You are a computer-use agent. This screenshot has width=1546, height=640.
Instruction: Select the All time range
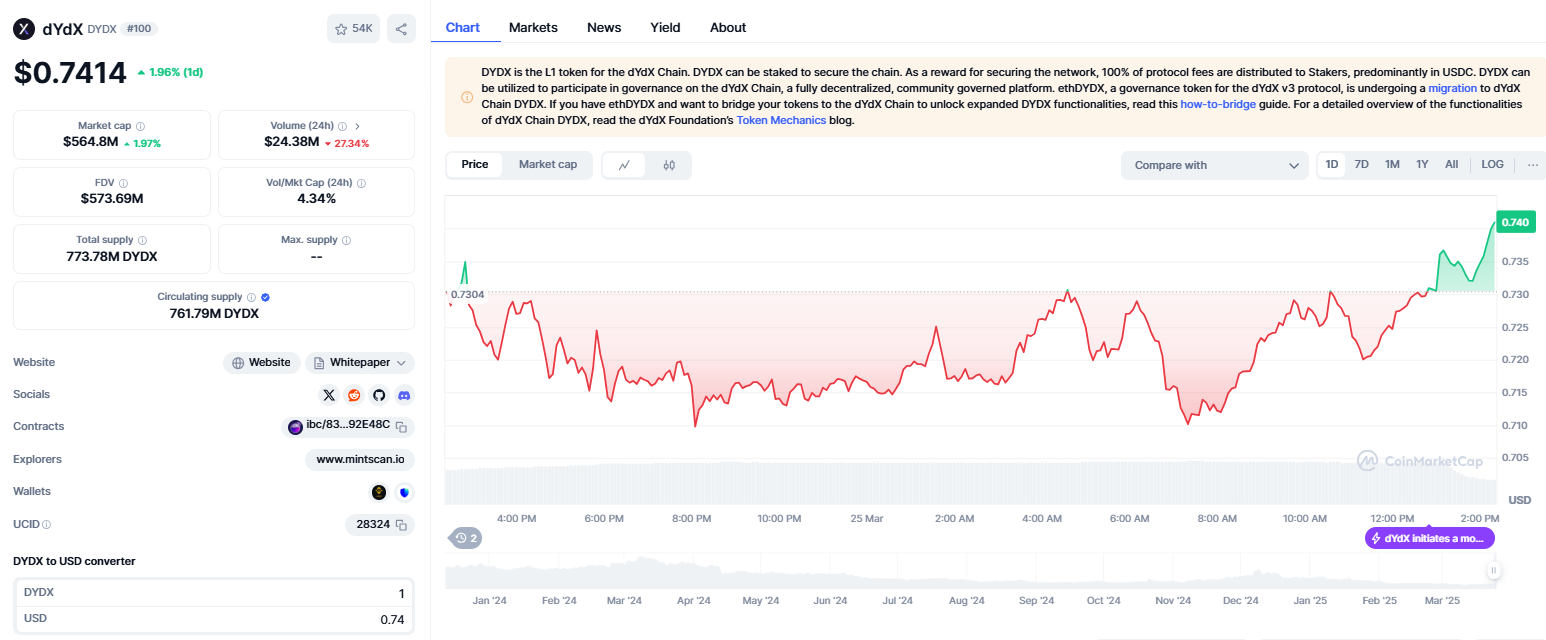coord(1452,164)
